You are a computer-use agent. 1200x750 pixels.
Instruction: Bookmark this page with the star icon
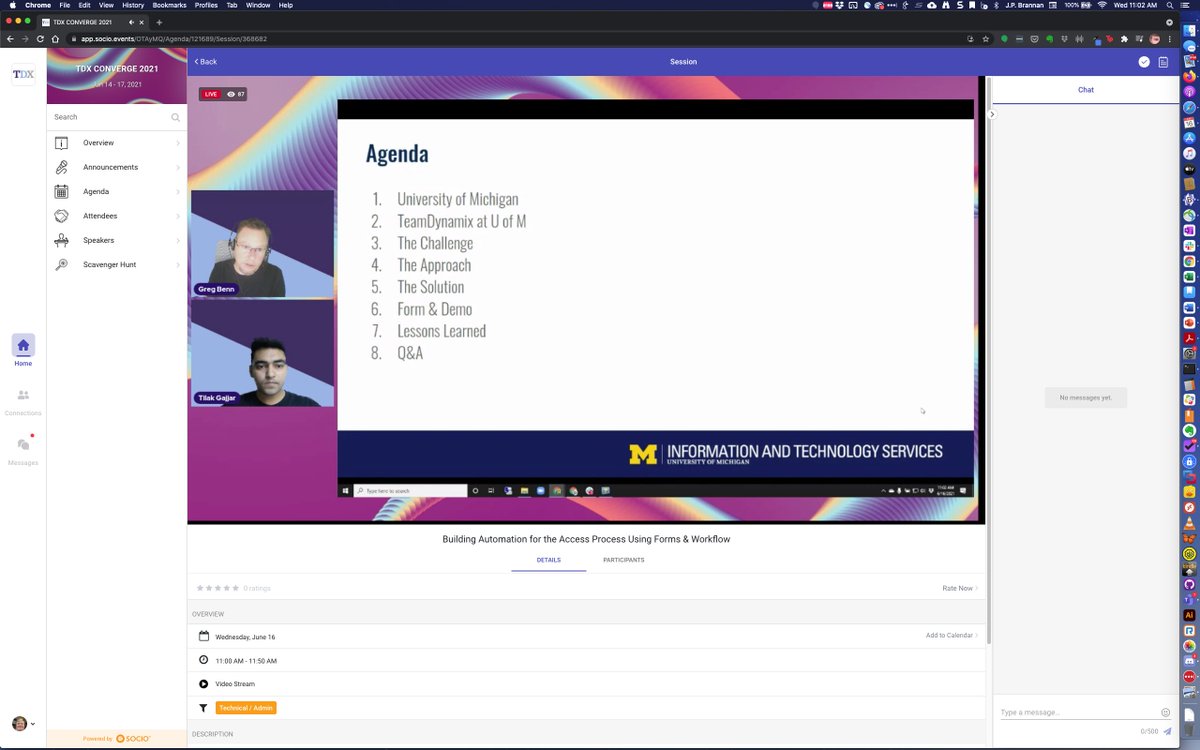click(x=986, y=39)
